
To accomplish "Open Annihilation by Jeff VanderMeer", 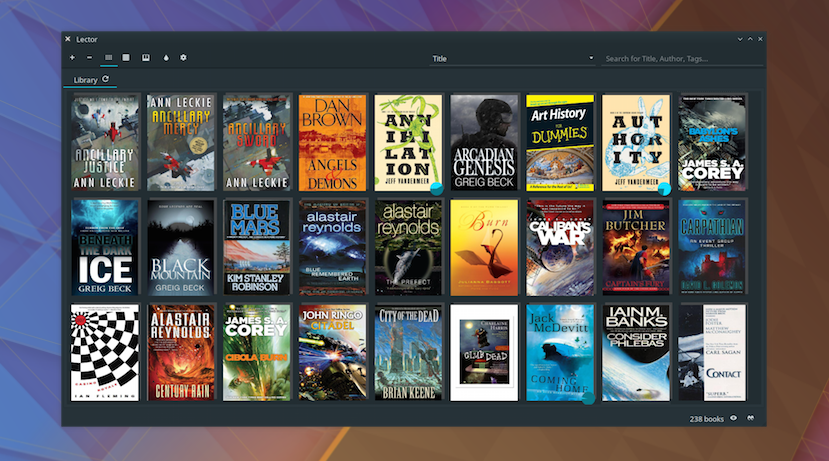I will click(408, 143).
